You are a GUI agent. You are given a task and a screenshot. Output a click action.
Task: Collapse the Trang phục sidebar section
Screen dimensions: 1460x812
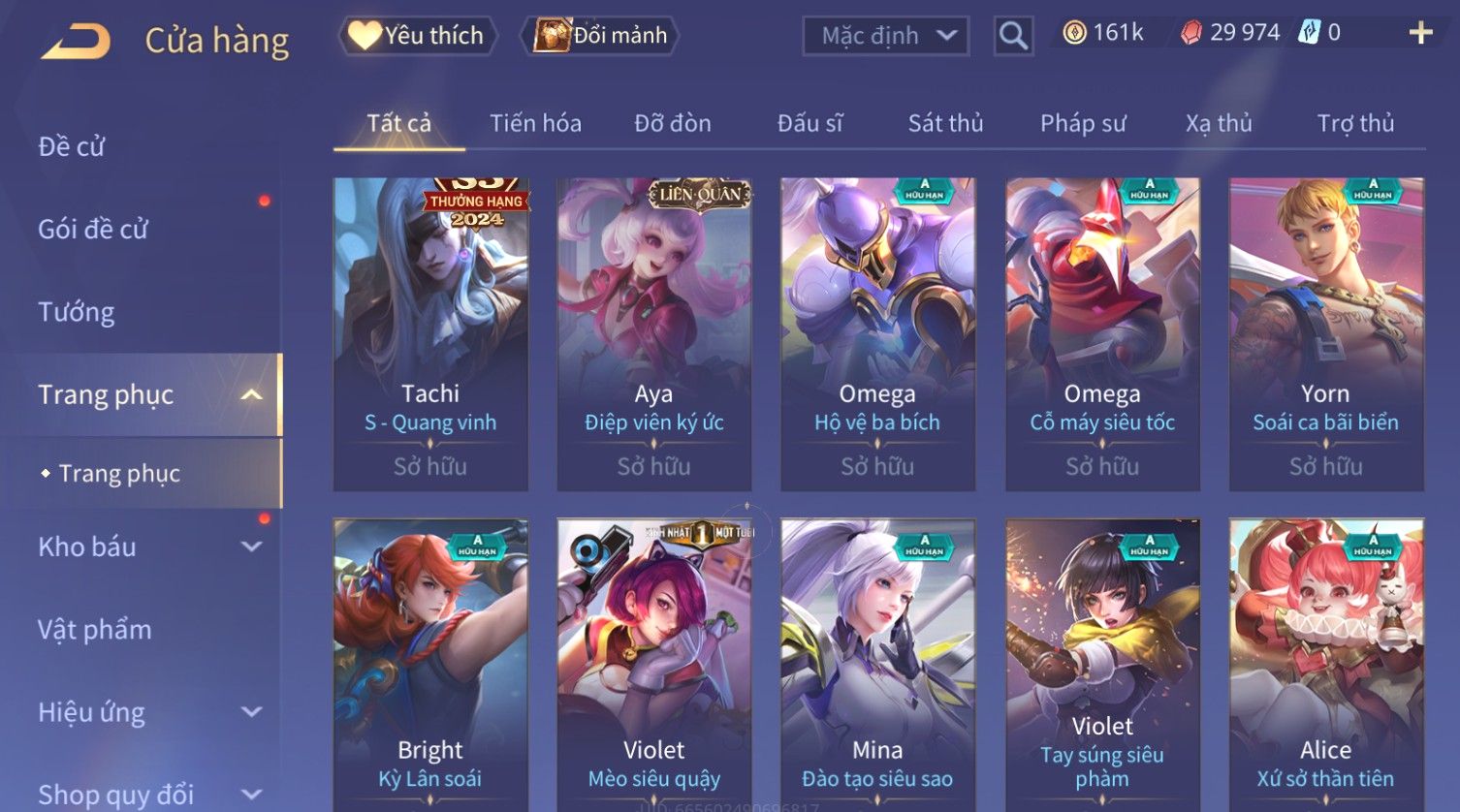point(251,394)
